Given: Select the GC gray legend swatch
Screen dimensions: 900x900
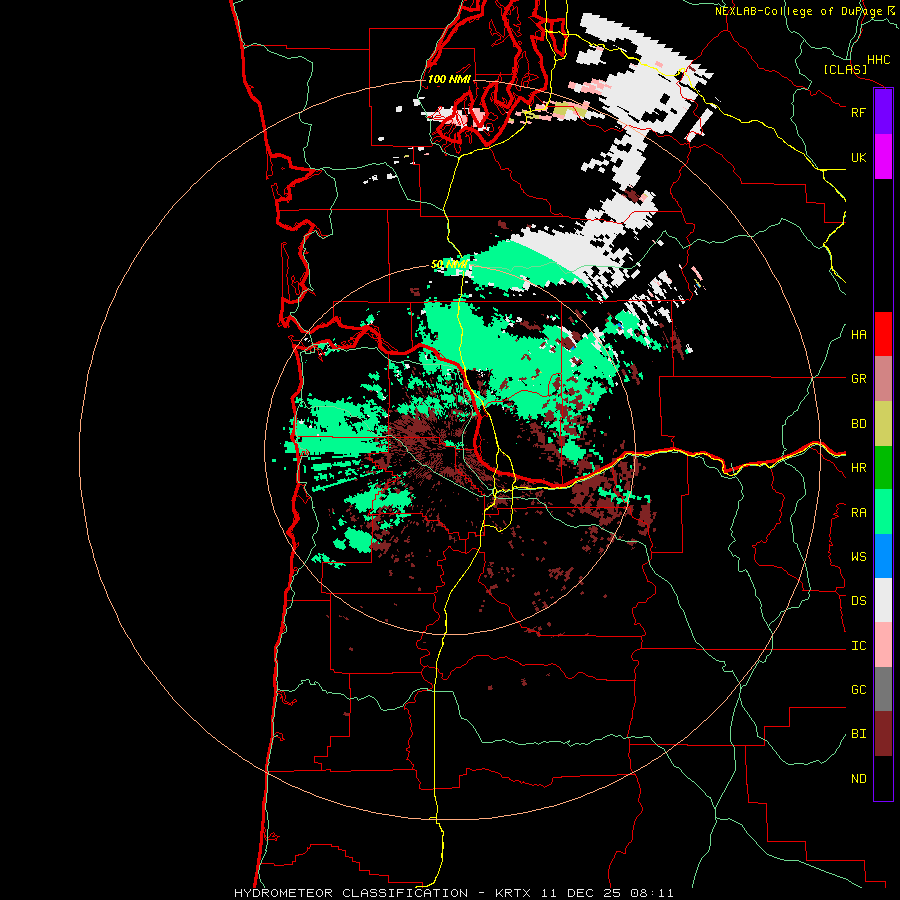Looking at the screenshot, I should click(883, 689).
